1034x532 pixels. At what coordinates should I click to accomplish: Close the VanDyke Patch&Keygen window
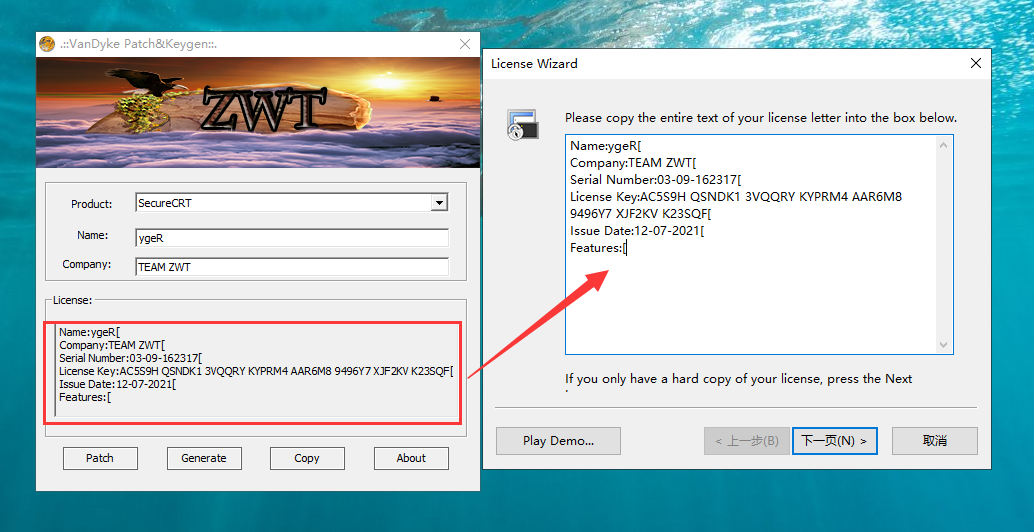coord(465,44)
